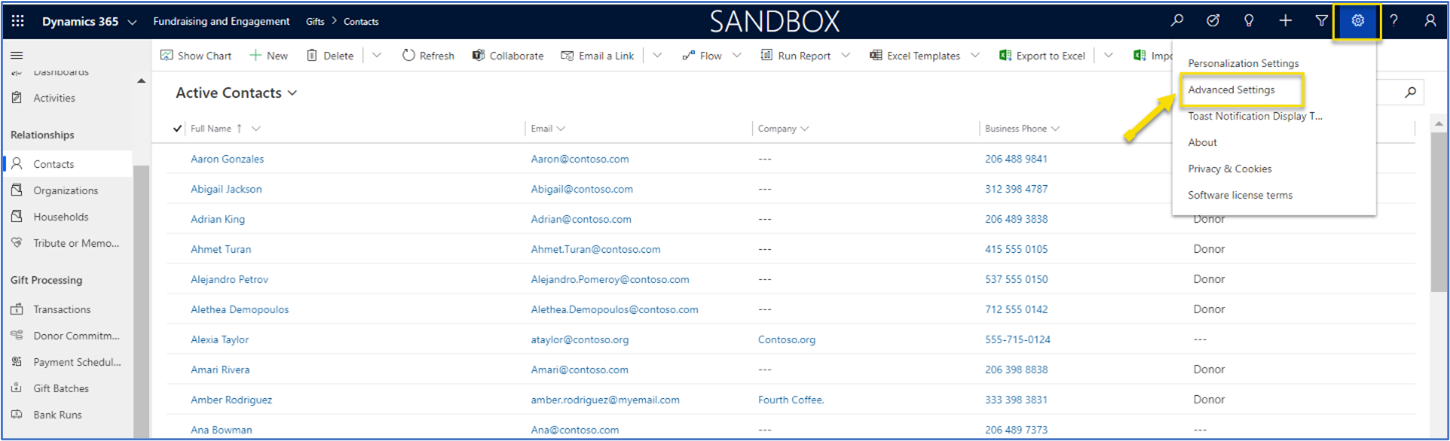Open the Active Contacts view selector
Viewport: 1450px width, 441px height.
(x=237, y=93)
